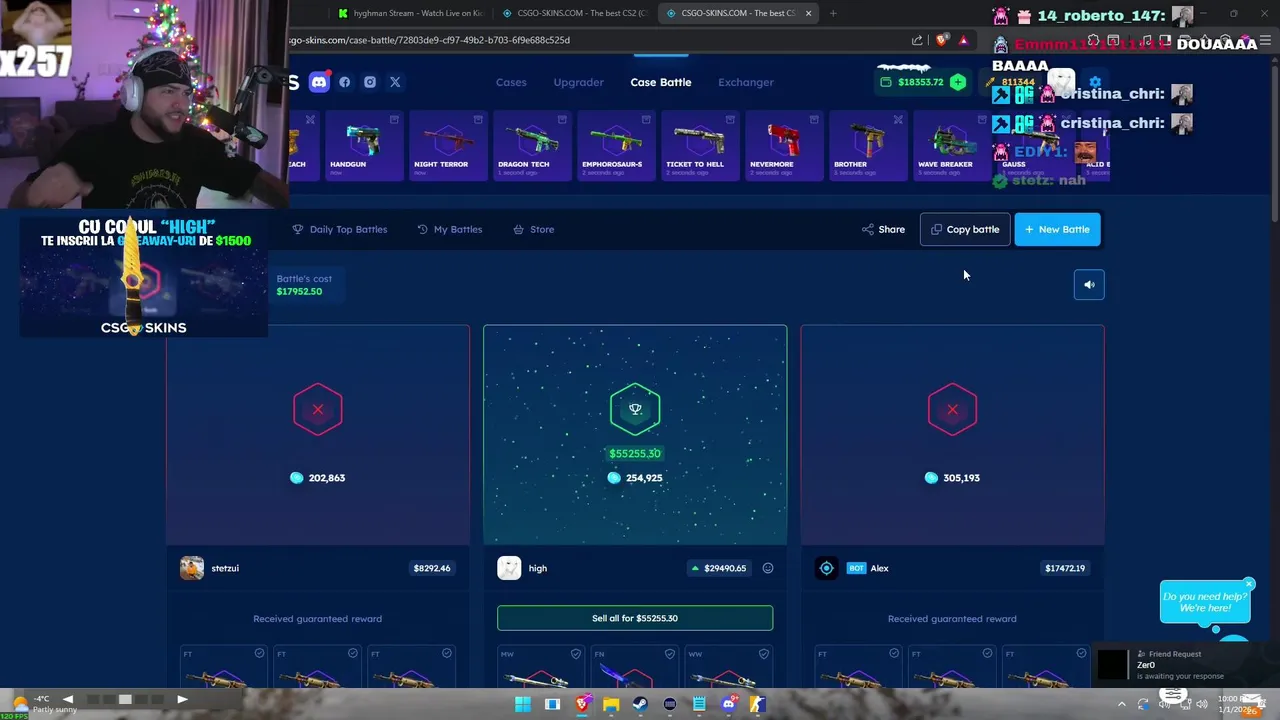The image size is (1280, 720).
Task: Go to the Cases tab
Action: click(x=511, y=82)
